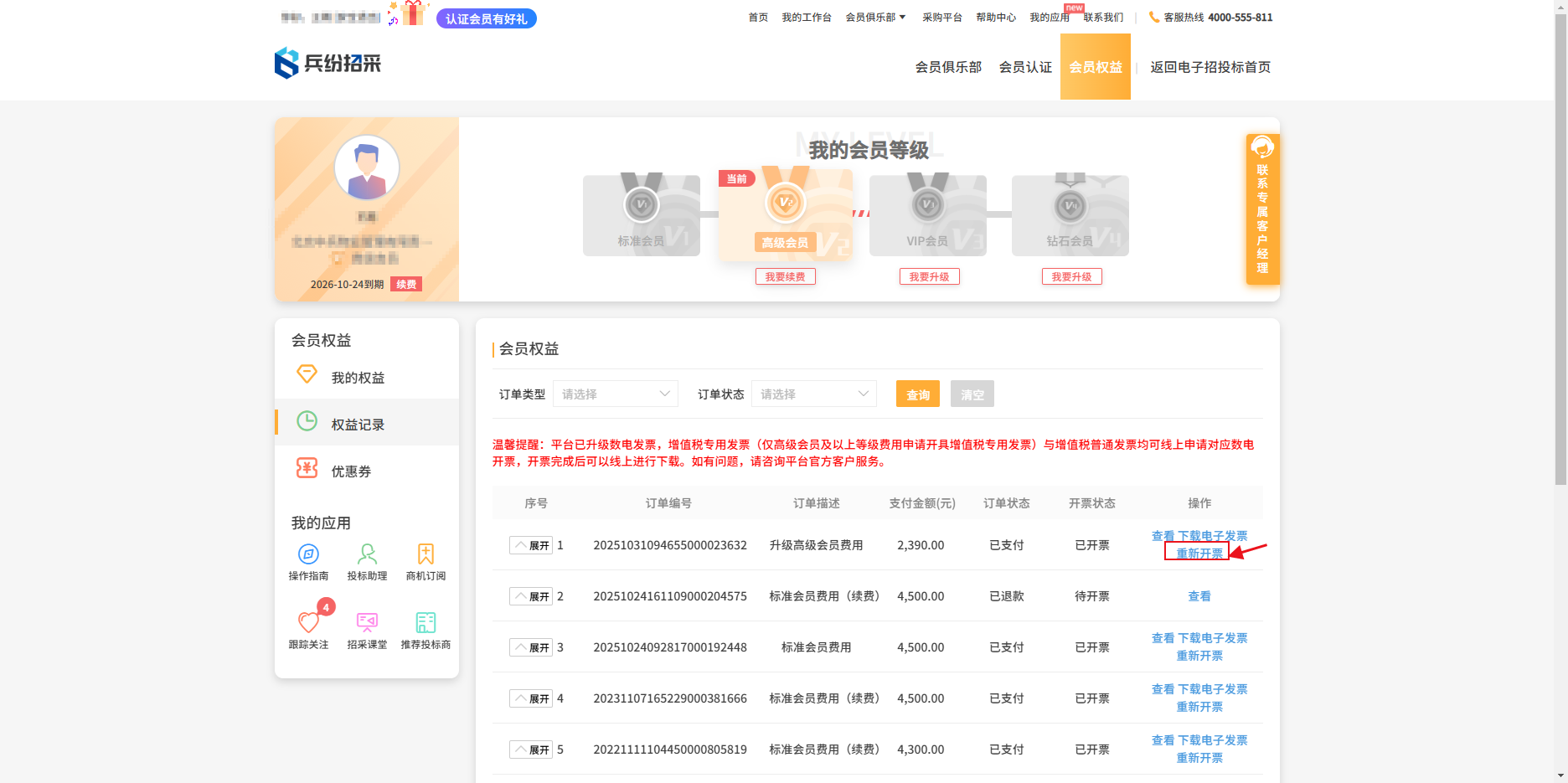Open the 招采课堂 icon
The height and width of the screenshot is (783, 1568).
click(x=367, y=623)
